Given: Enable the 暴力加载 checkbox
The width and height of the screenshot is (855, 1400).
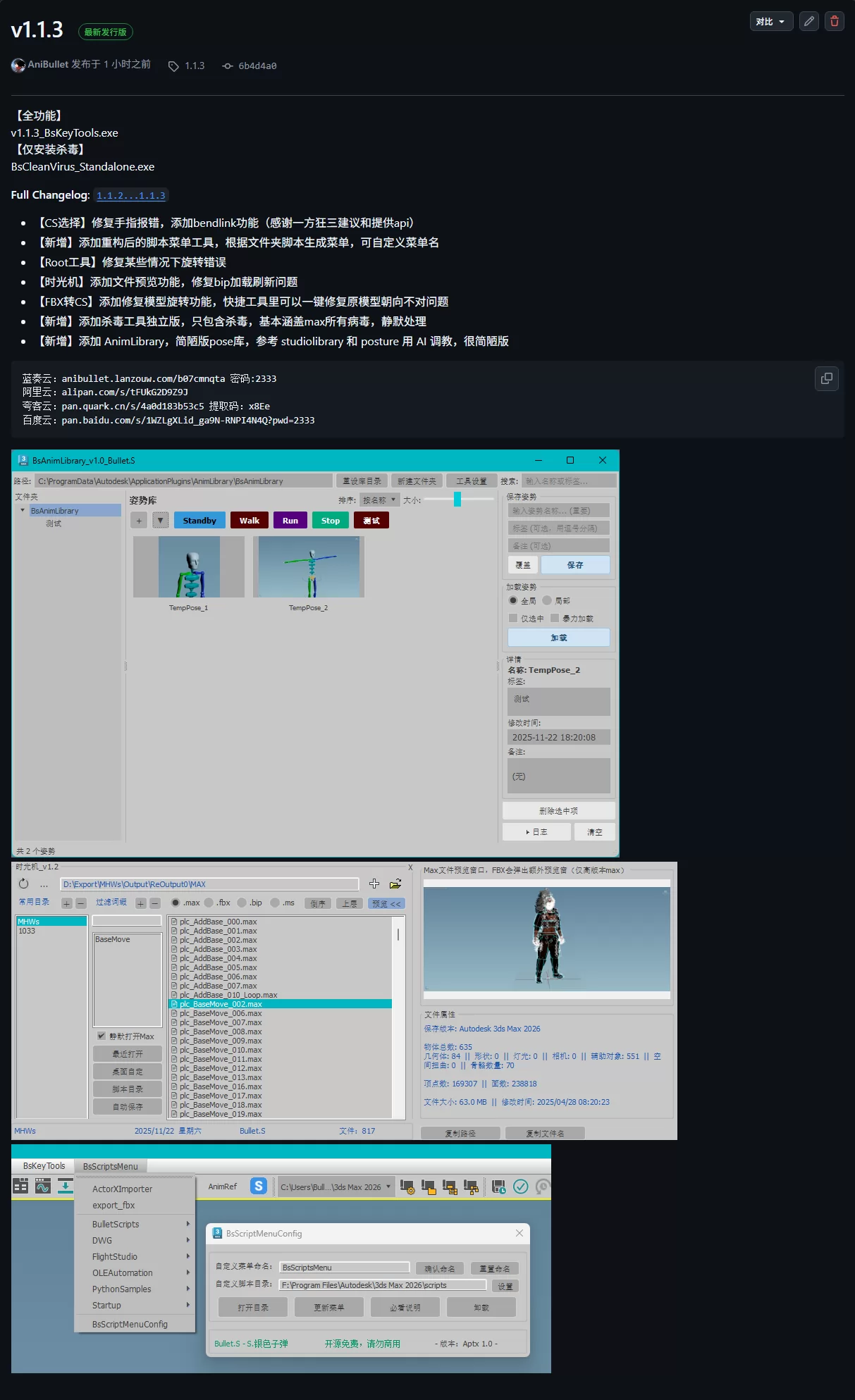Looking at the screenshot, I should click(555, 618).
